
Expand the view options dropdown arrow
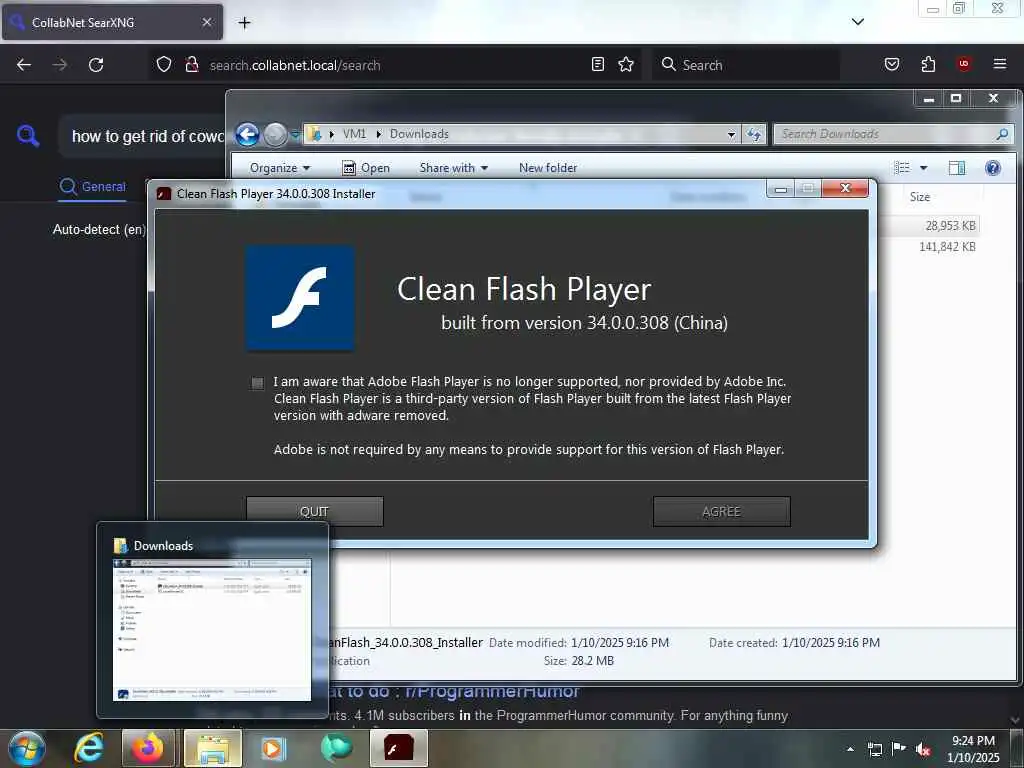(923, 168)
